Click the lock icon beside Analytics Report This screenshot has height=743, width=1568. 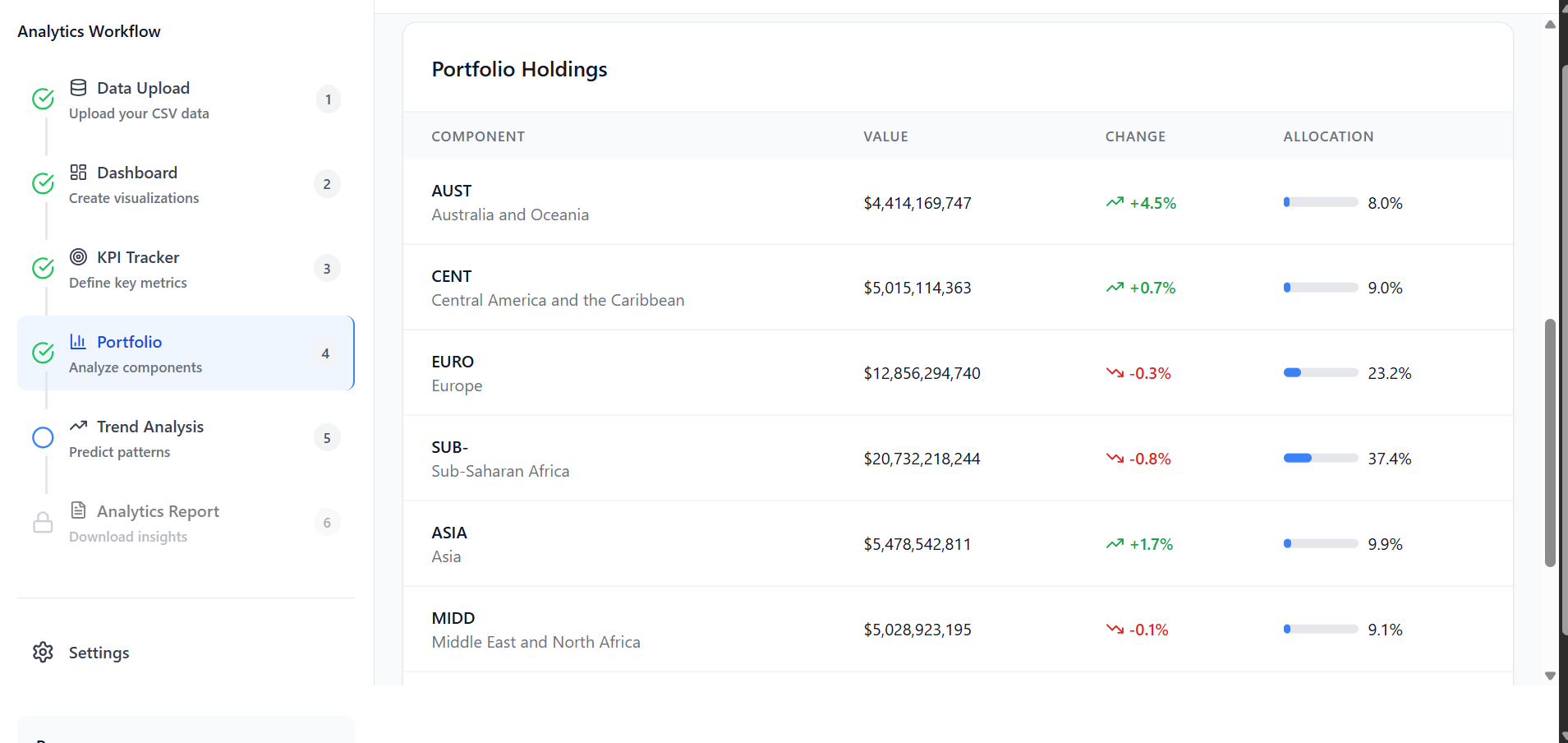click(x=43, y=523)
